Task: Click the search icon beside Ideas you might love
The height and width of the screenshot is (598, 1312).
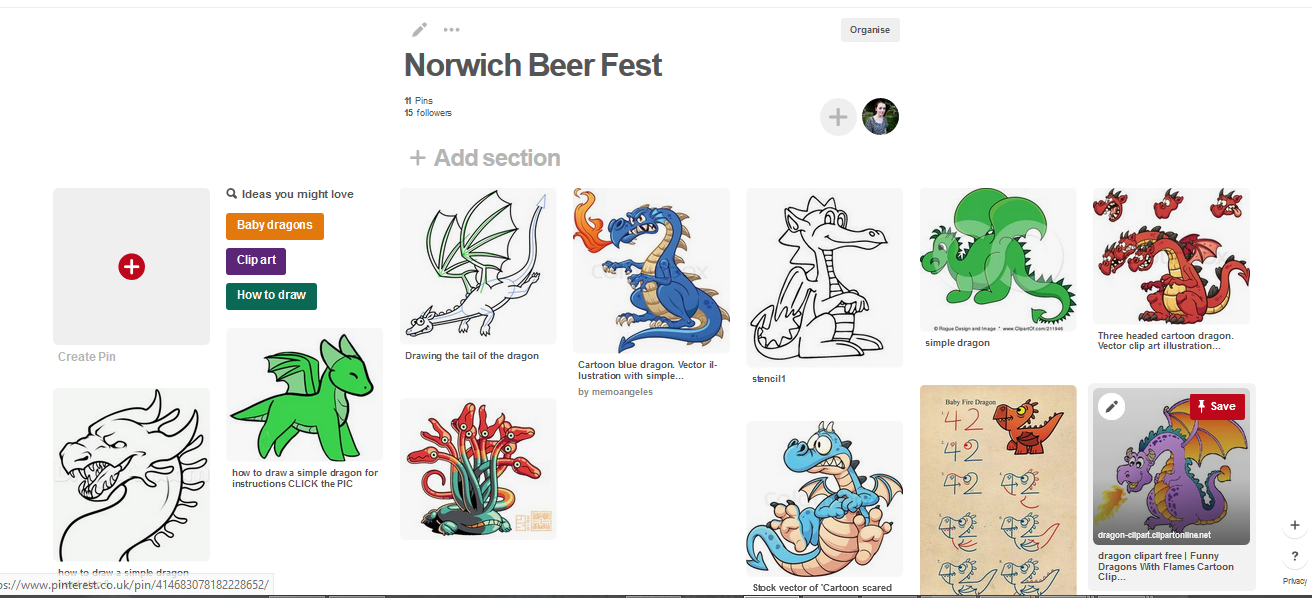Action: (232, 194)
